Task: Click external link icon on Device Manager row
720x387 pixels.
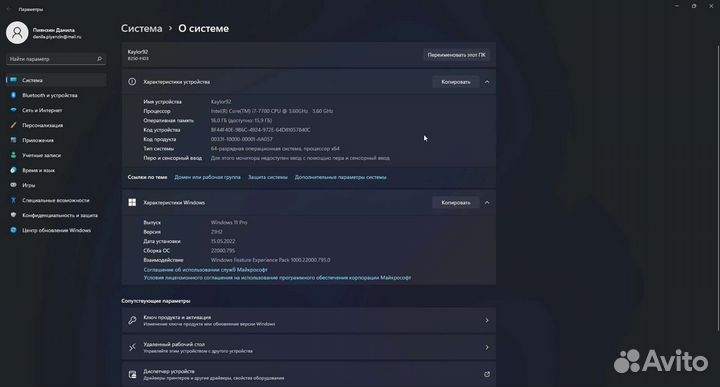Action: coord(487,375)
